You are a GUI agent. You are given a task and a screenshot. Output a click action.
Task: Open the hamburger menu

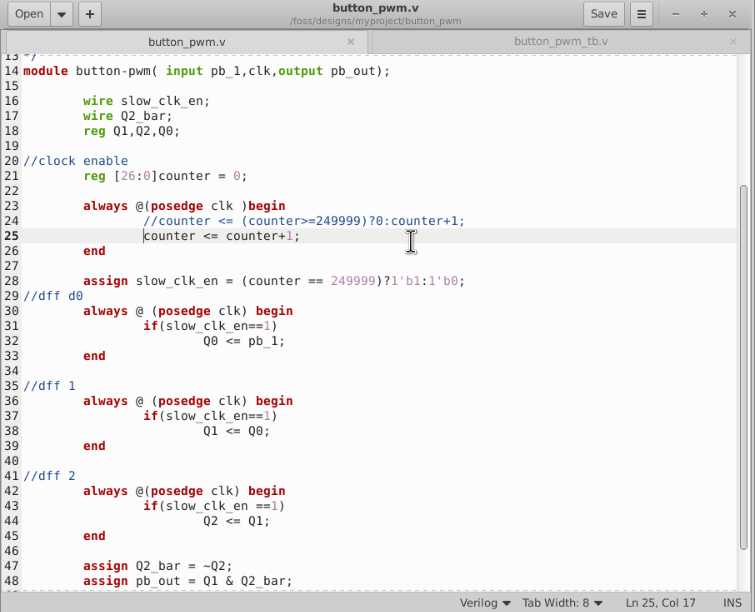pyautogui.click(x=641, y=14)
